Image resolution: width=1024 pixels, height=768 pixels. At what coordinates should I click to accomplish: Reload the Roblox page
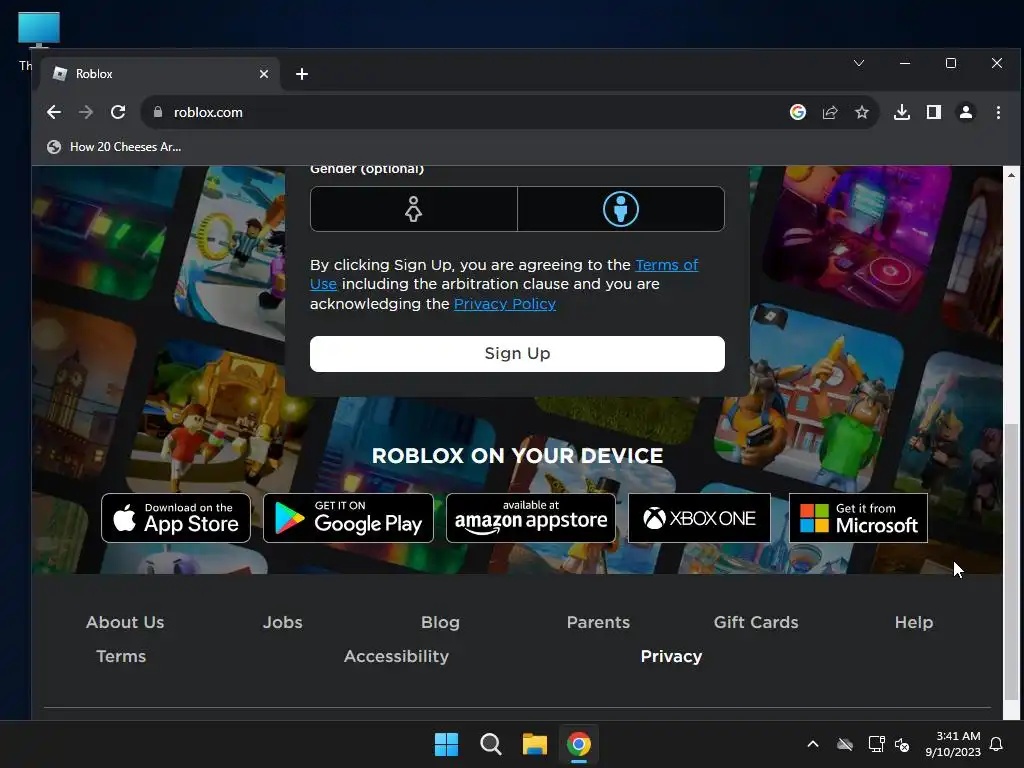(118, 112)
